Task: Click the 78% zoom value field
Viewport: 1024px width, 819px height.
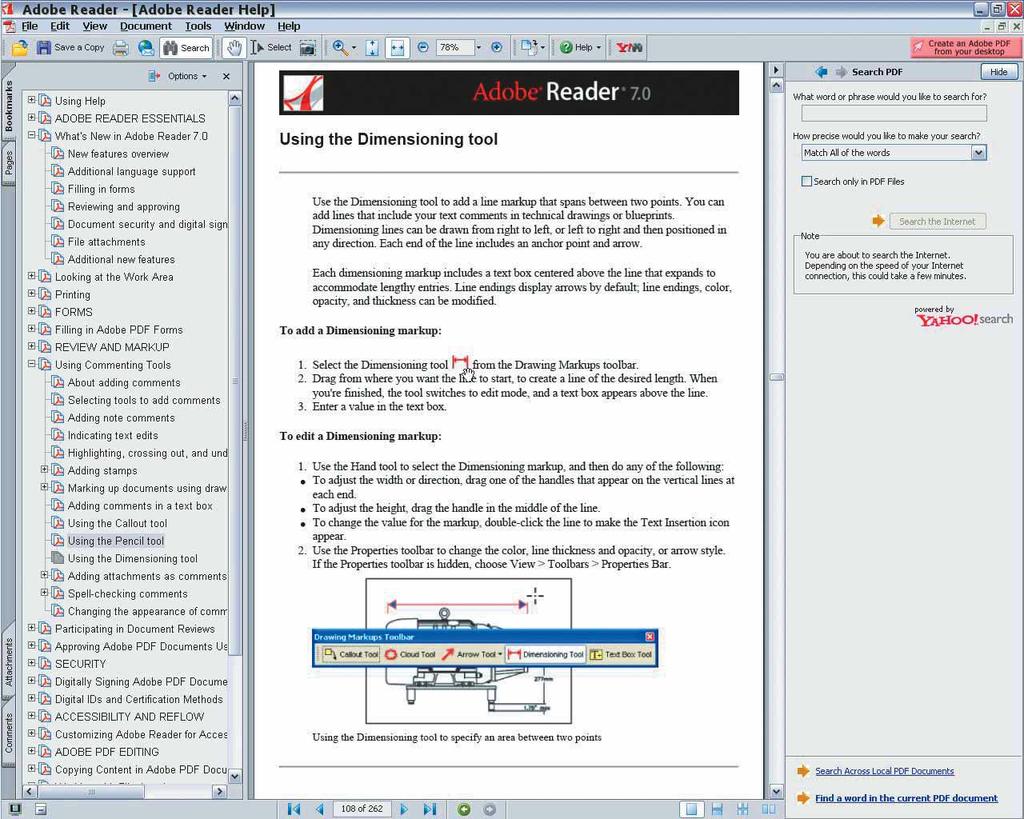Action: point(454,47)
